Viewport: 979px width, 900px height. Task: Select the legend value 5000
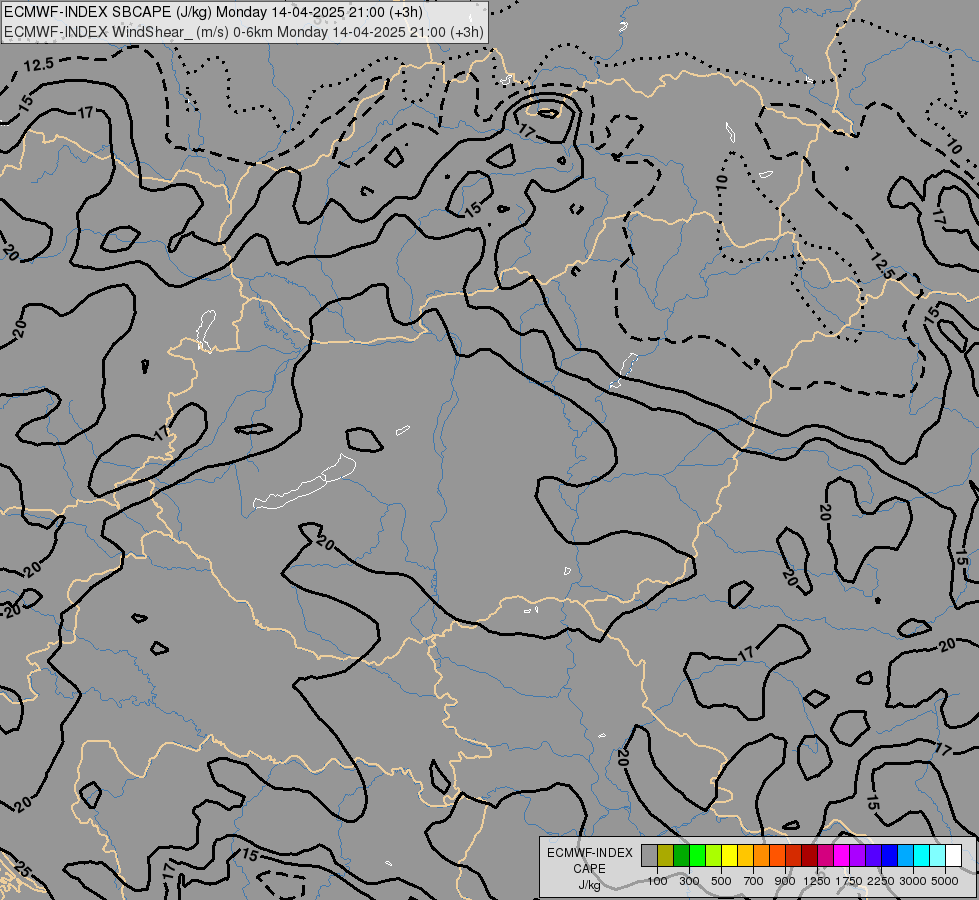[945, 881]
